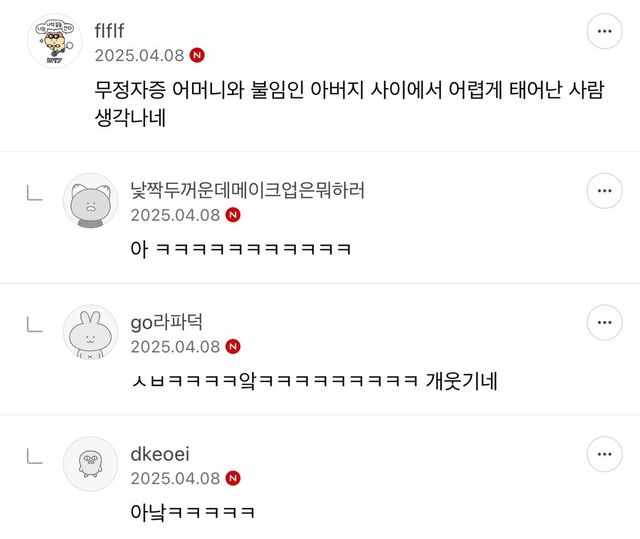This screenshot has height=539, width=640.
Task: Click the red N badge beside flflf's date
Action: [x=198, y=56]
